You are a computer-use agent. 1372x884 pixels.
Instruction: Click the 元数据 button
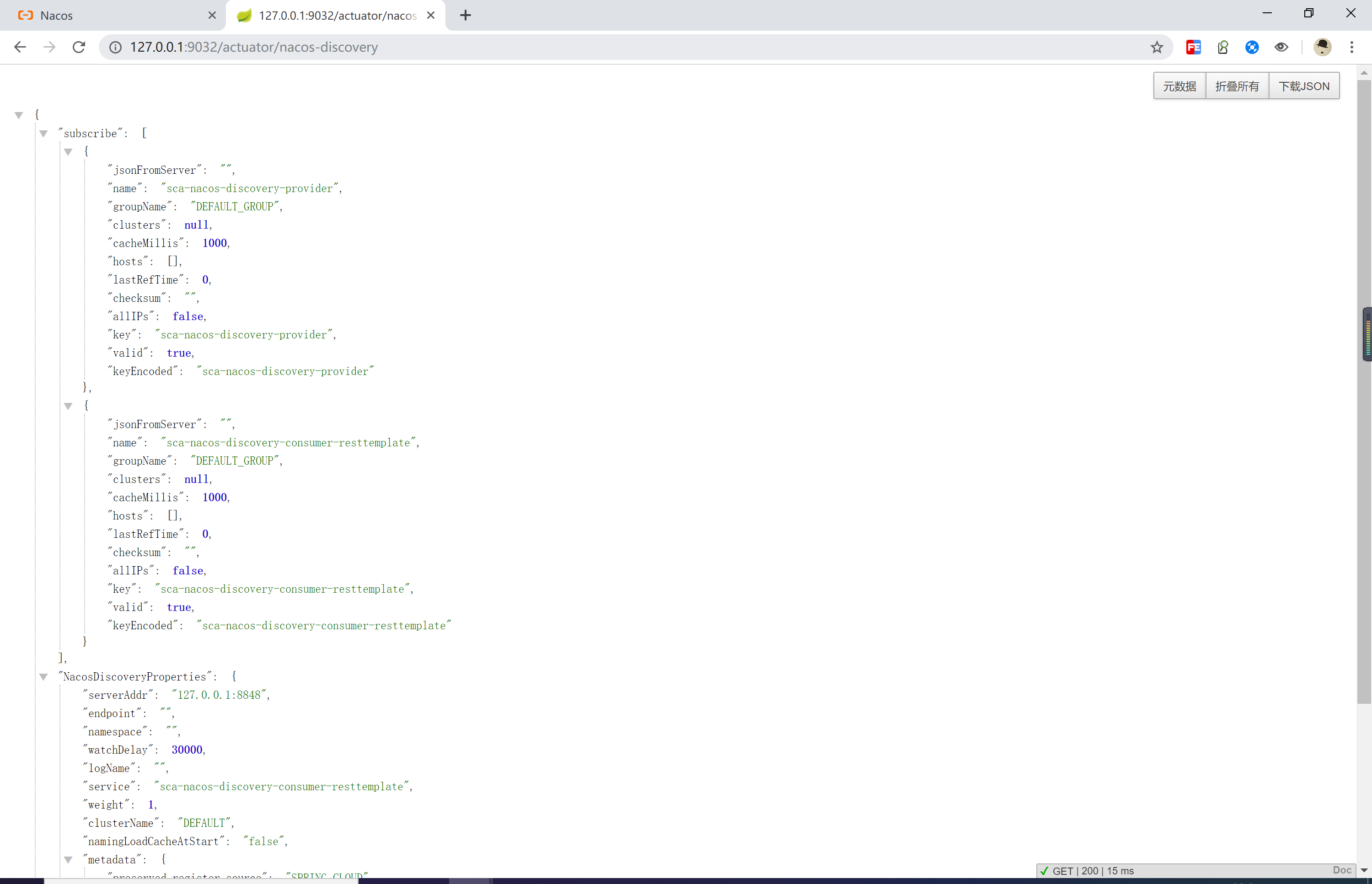click(x=1179, y=86)
